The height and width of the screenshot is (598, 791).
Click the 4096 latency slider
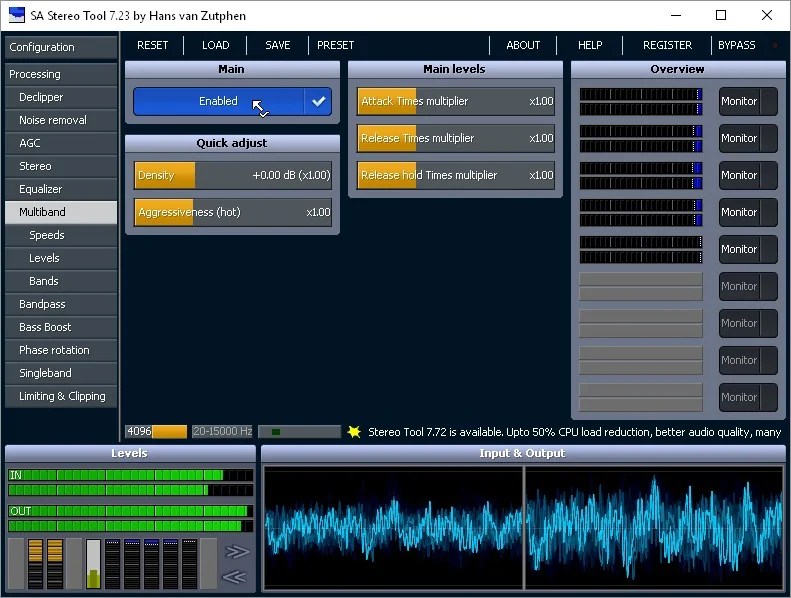click(x=156, y=431)
